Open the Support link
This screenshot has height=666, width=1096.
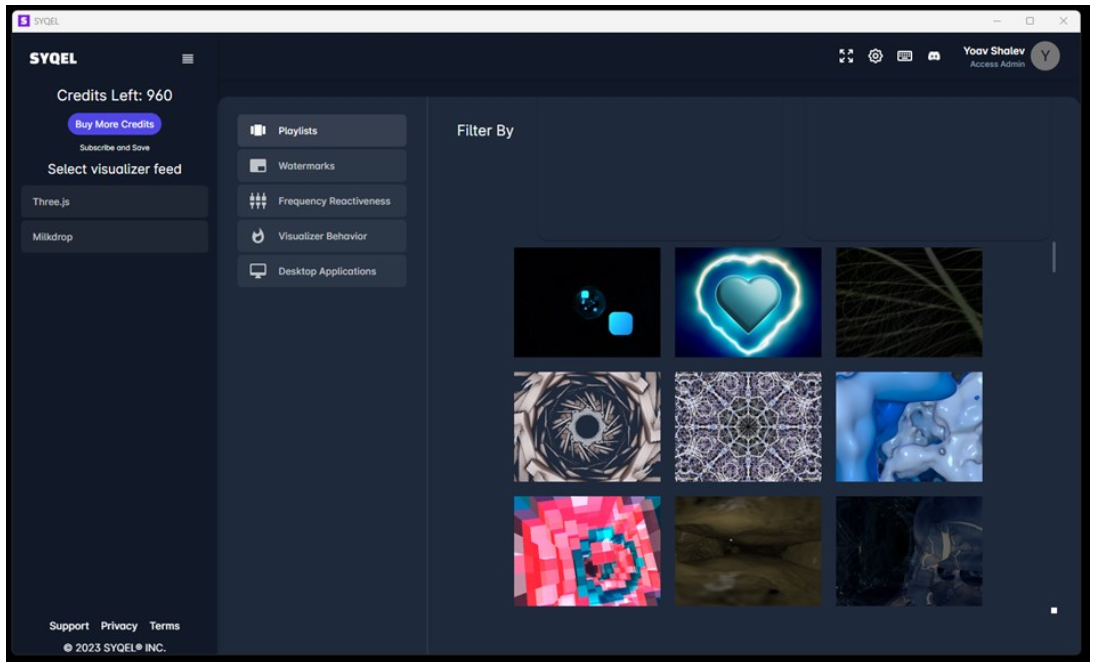[x=68, y=625]
